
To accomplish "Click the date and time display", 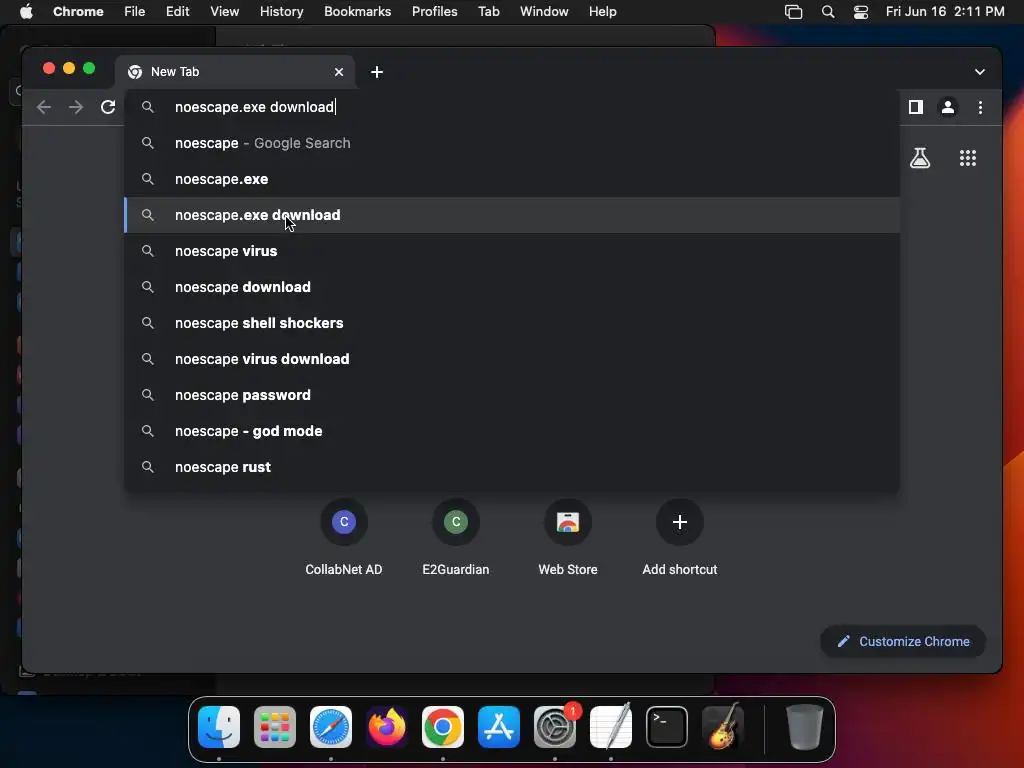I will click(945, 11).
